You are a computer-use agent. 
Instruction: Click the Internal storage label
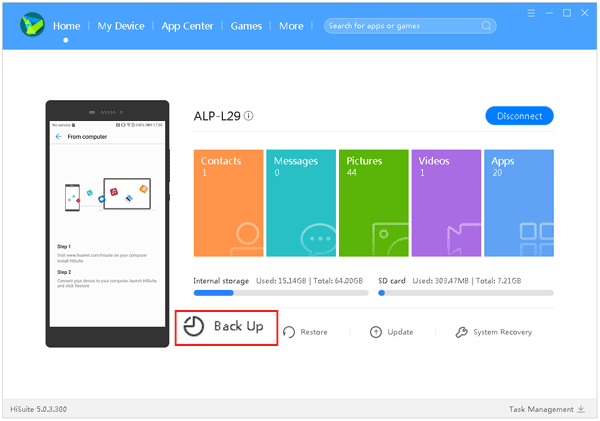[x=221, y=281]
